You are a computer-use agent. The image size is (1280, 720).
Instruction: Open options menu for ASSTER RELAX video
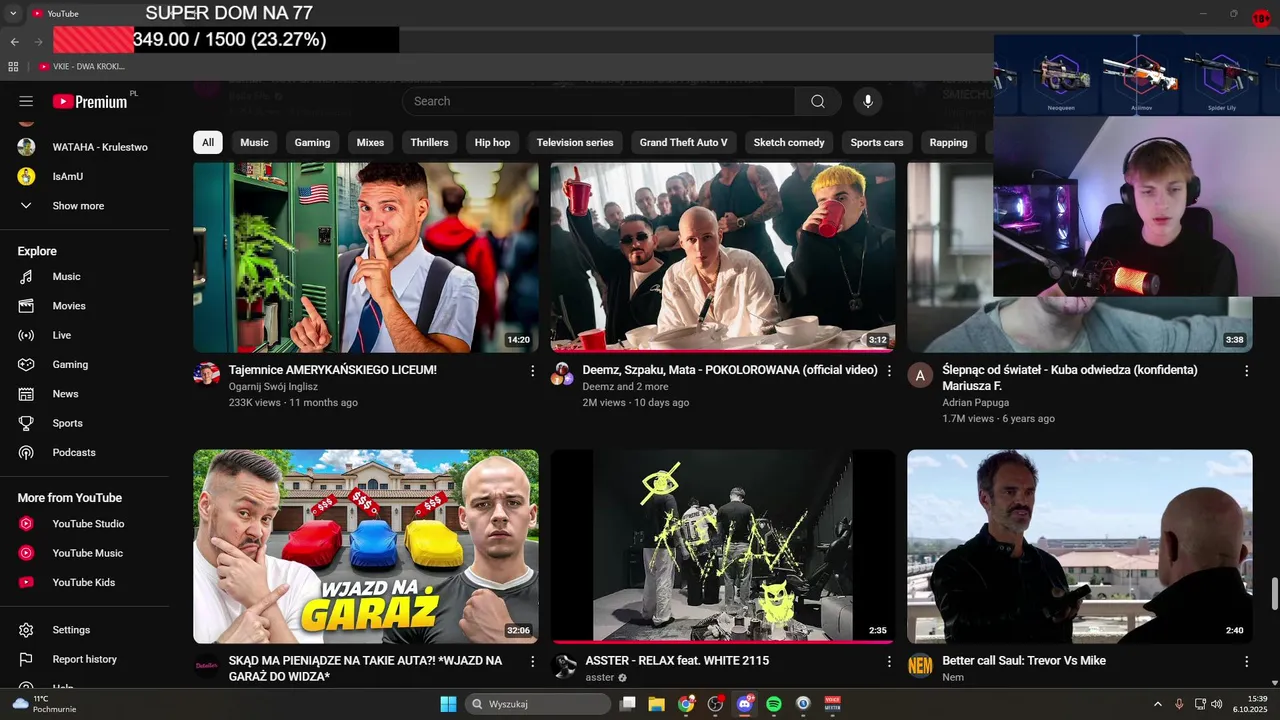[889, 662]
